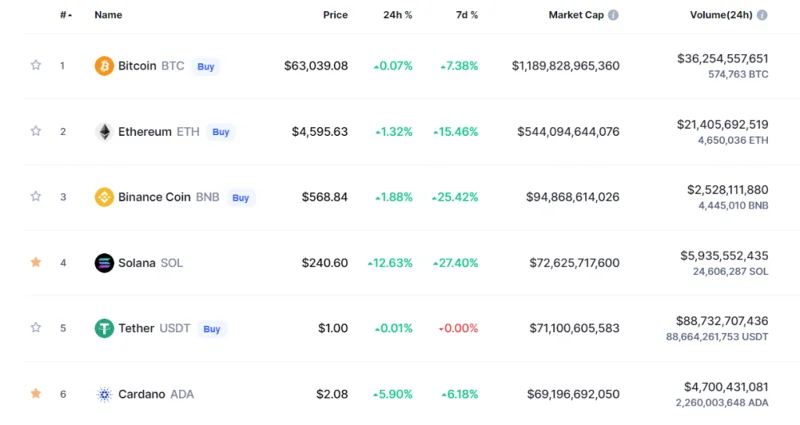Sort by Market Cap column header
800x425 pixels.
point(576,15)
